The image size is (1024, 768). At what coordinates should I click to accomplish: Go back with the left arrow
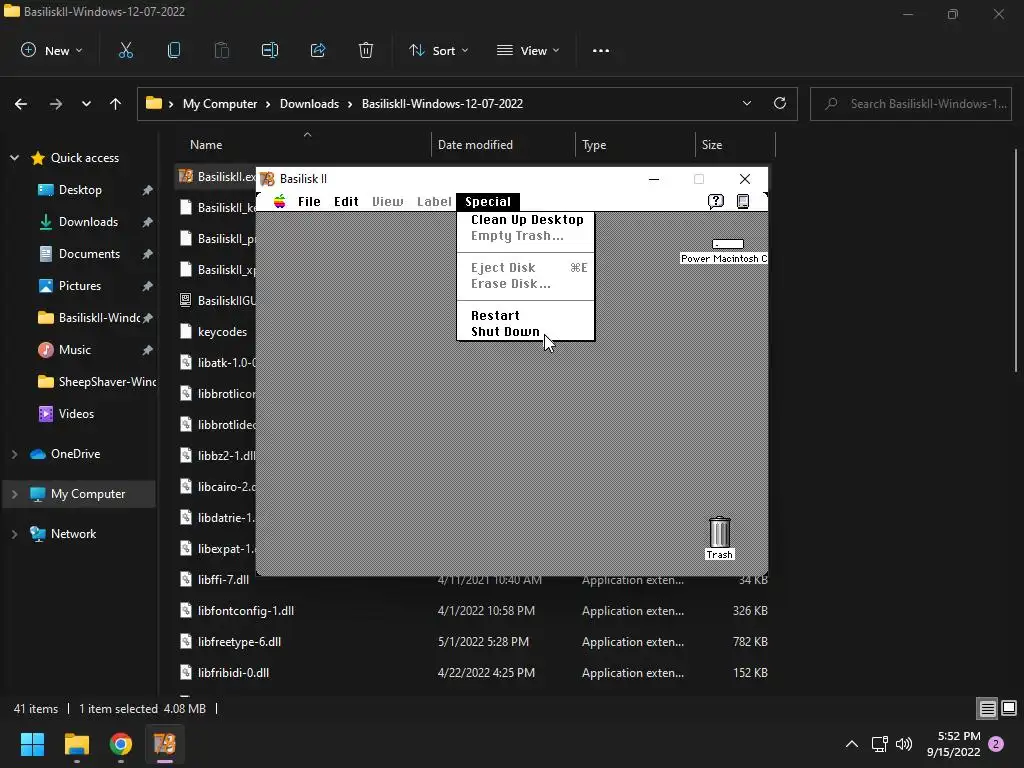(x=21, y=104)
